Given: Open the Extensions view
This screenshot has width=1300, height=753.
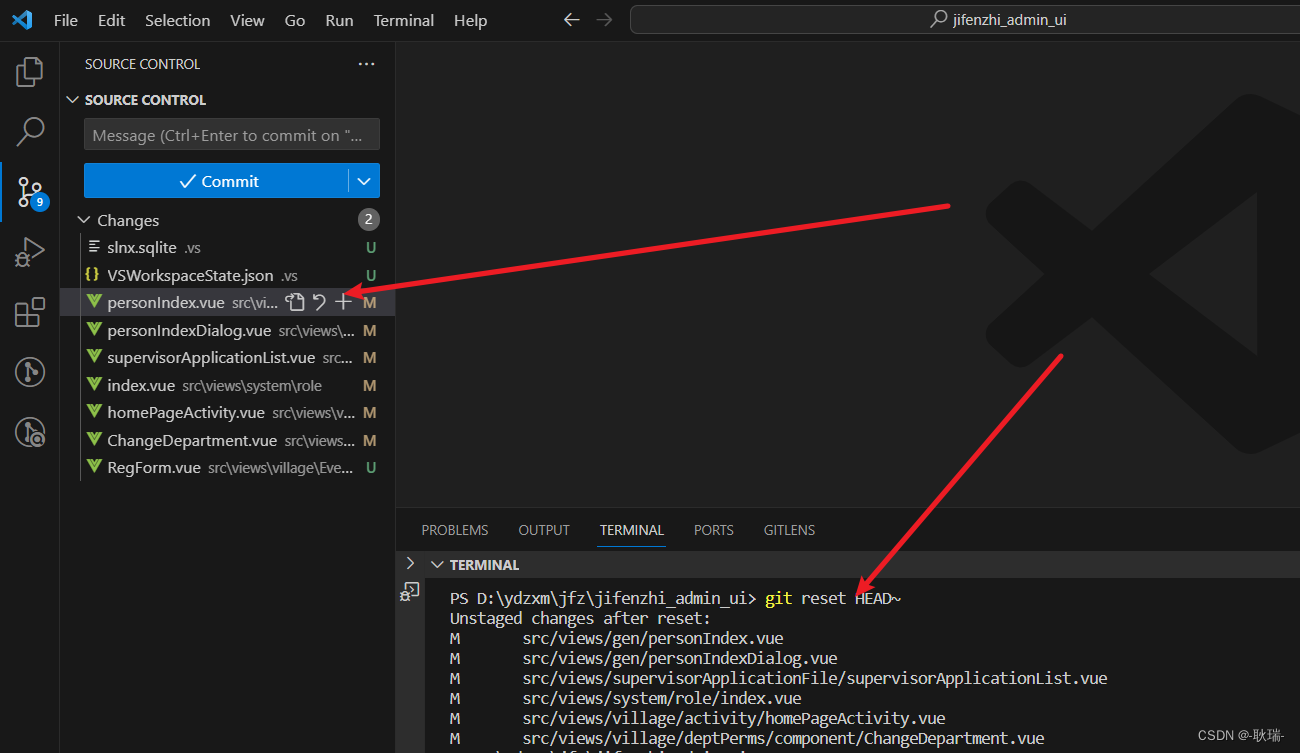Looking at the screenshot, I should 30,312.
